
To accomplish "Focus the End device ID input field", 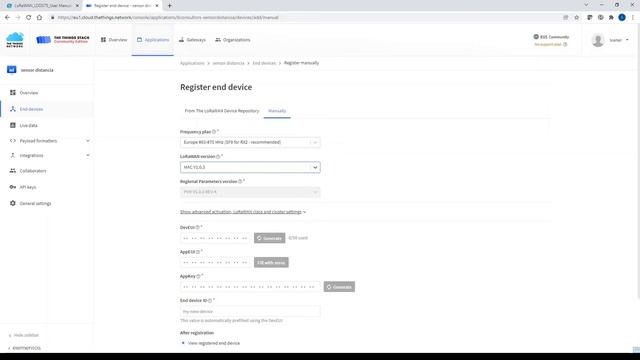I will [250, 311].
